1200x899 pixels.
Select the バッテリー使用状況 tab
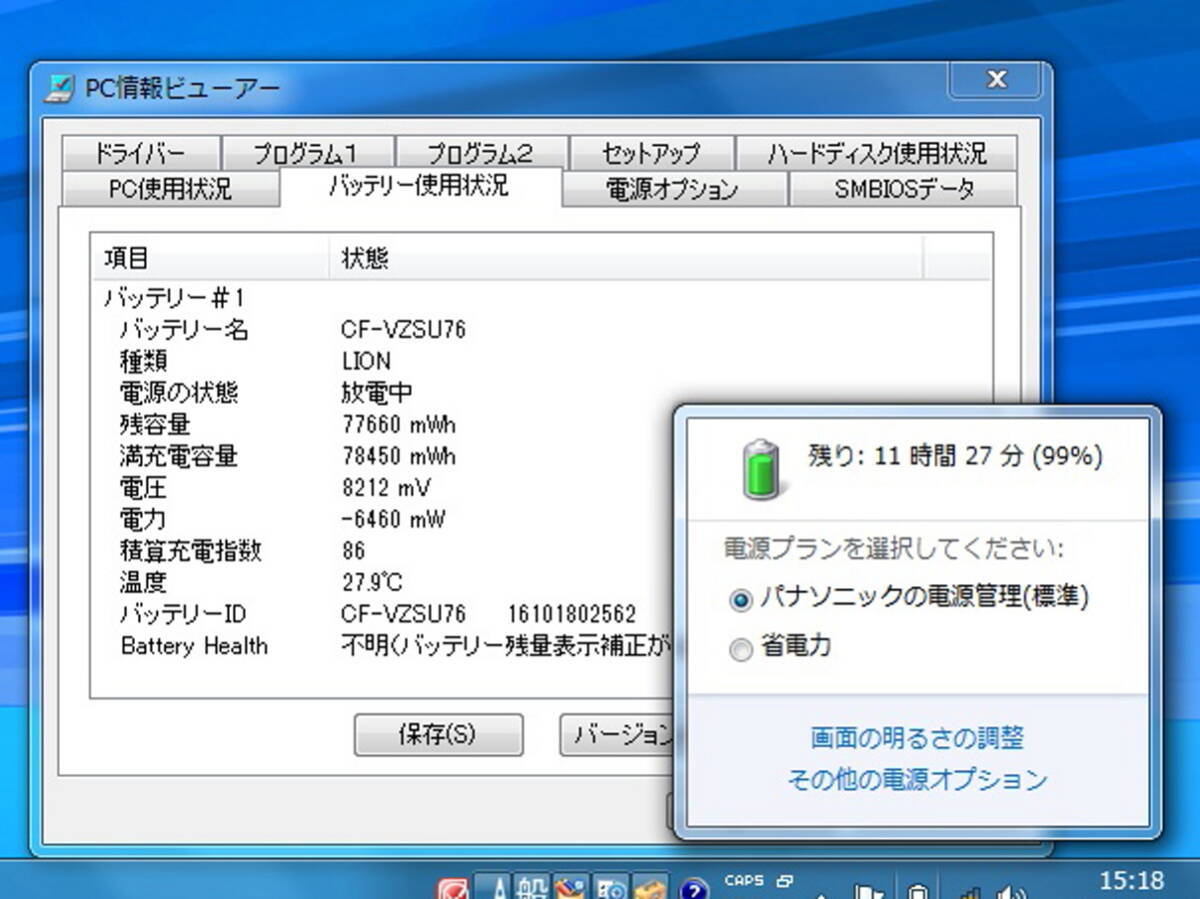(420, 186)
